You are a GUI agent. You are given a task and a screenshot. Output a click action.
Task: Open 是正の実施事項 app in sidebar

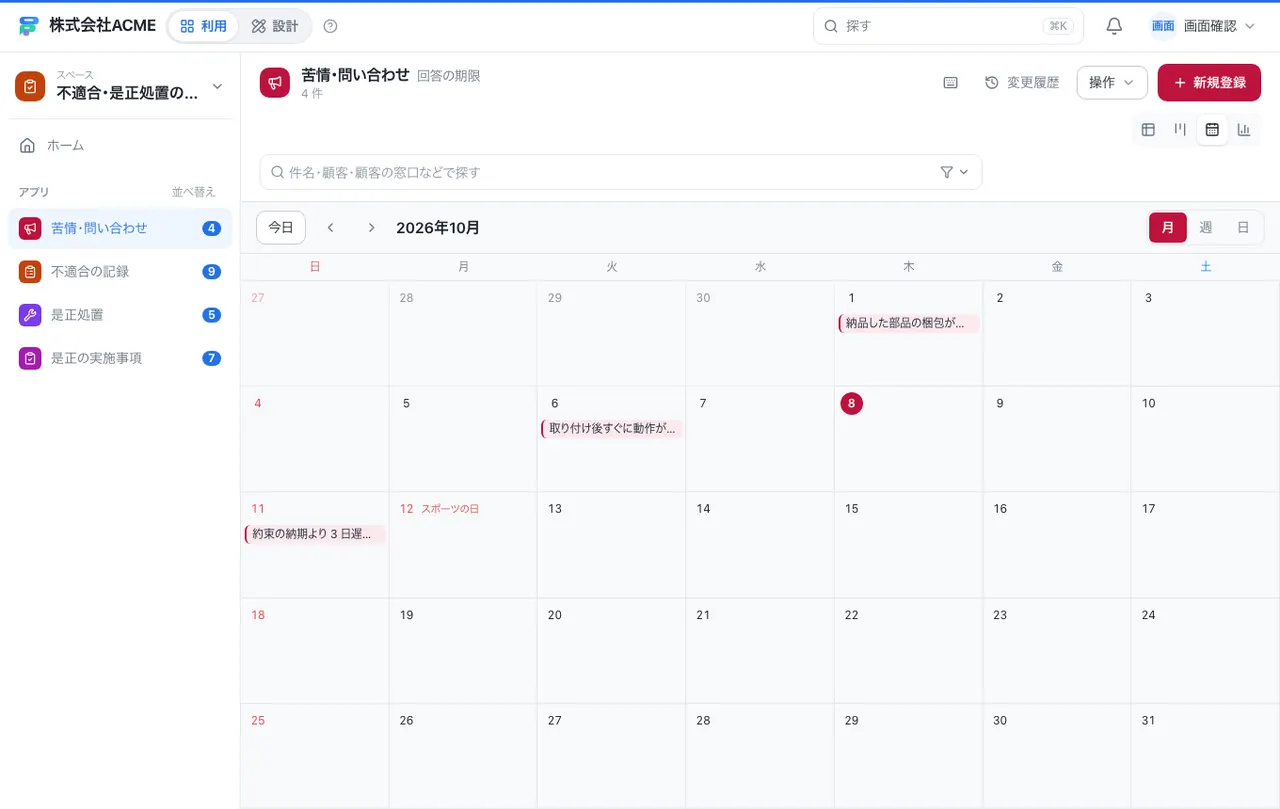120,358
